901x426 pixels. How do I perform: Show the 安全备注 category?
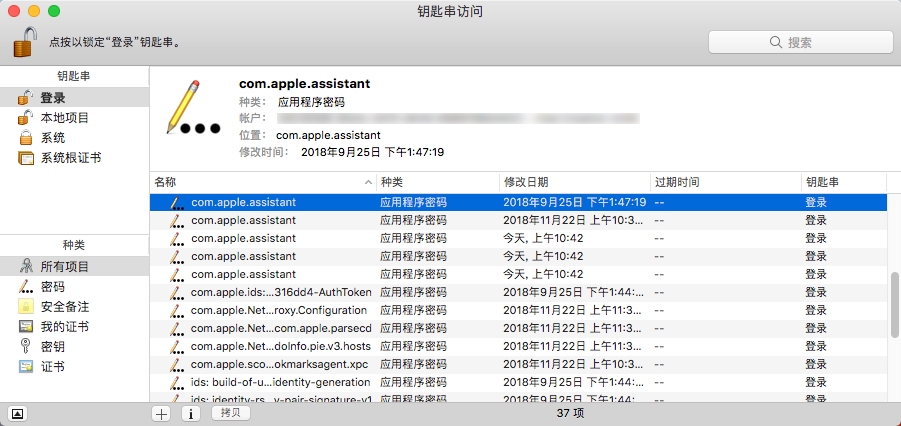[x=64, y=307]
